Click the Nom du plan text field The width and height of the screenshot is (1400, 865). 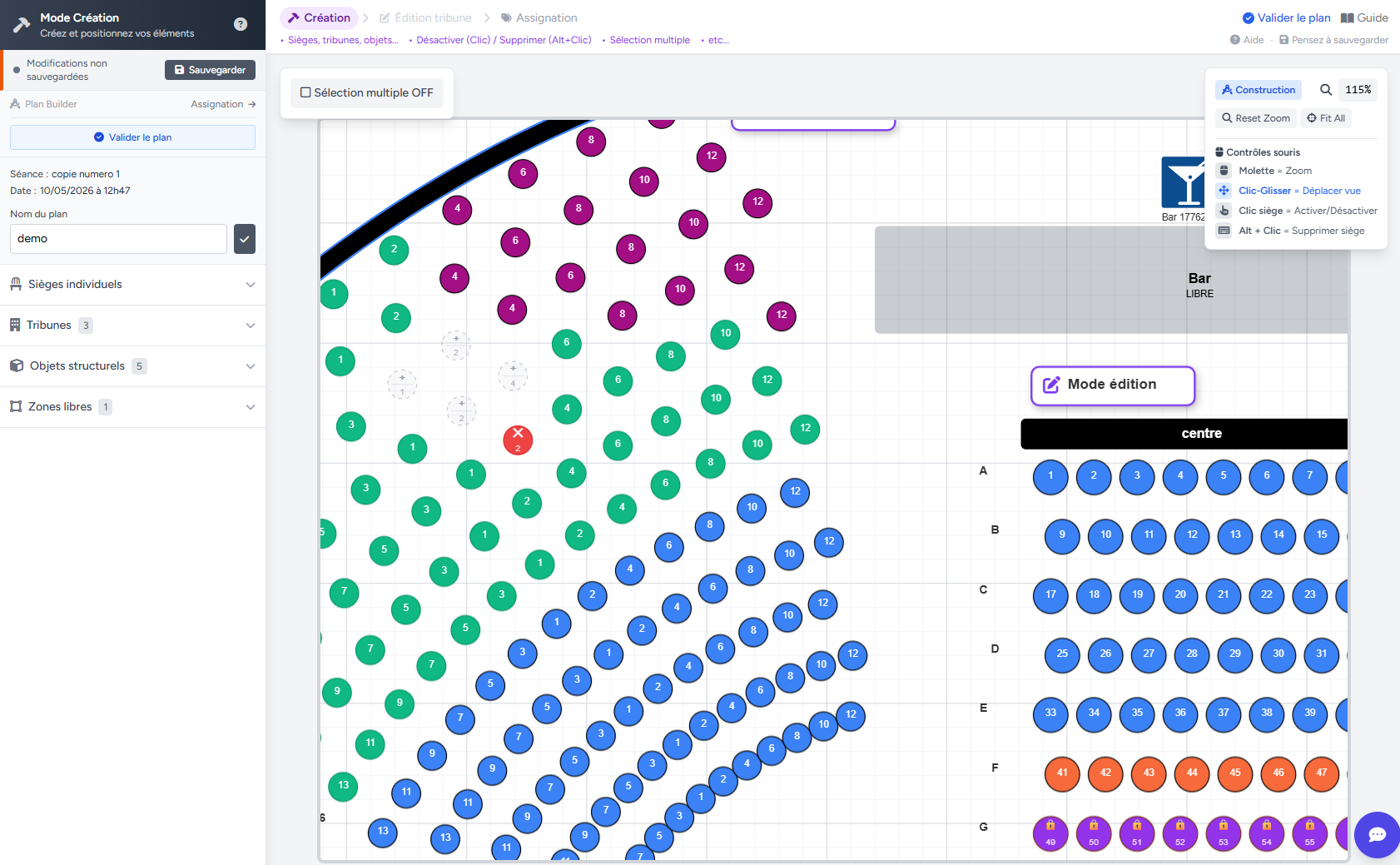[118, 239]
